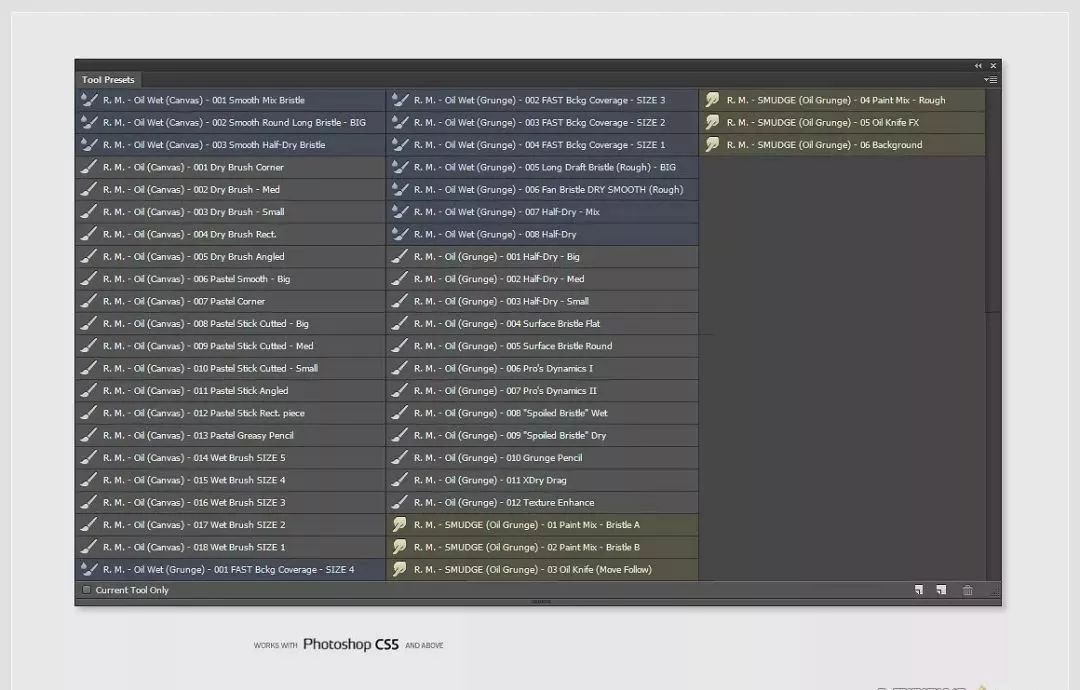Viewport: 1080px width, 690px height.
Task: Click the brush icon for 010 Grunge Pencil
Action: point(400,458)
